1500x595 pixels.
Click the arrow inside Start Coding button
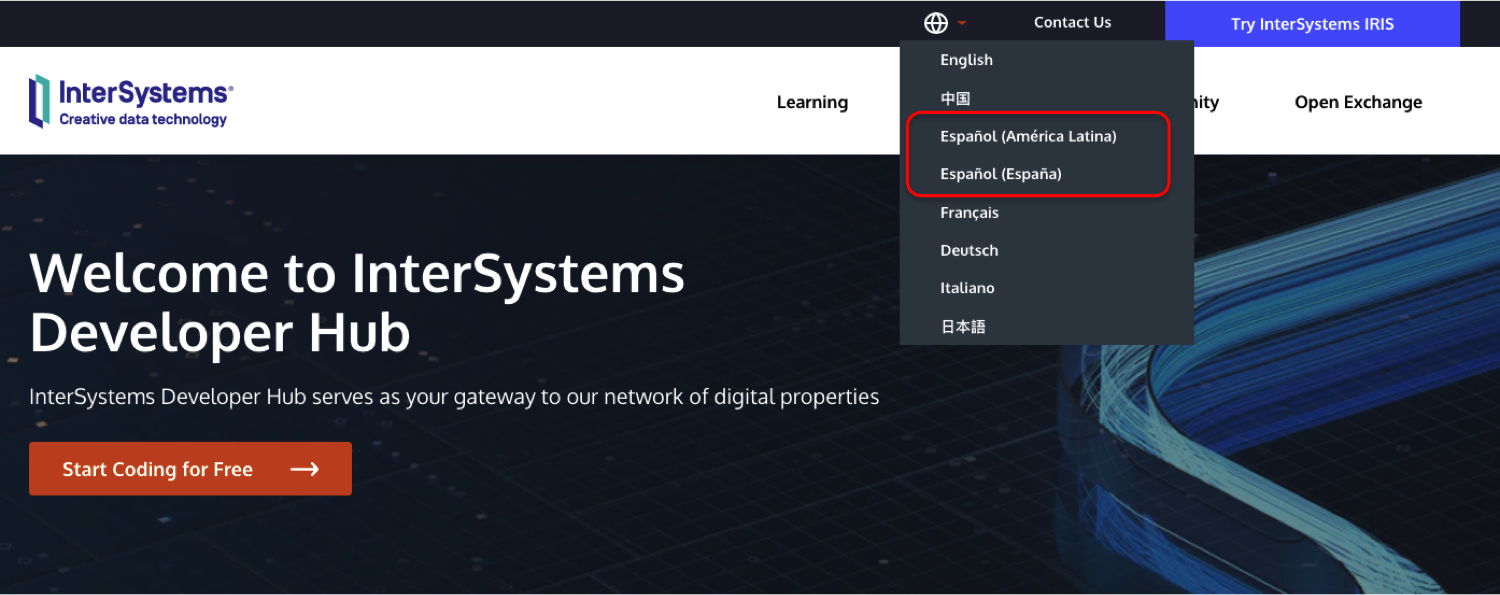pos(304,468)
